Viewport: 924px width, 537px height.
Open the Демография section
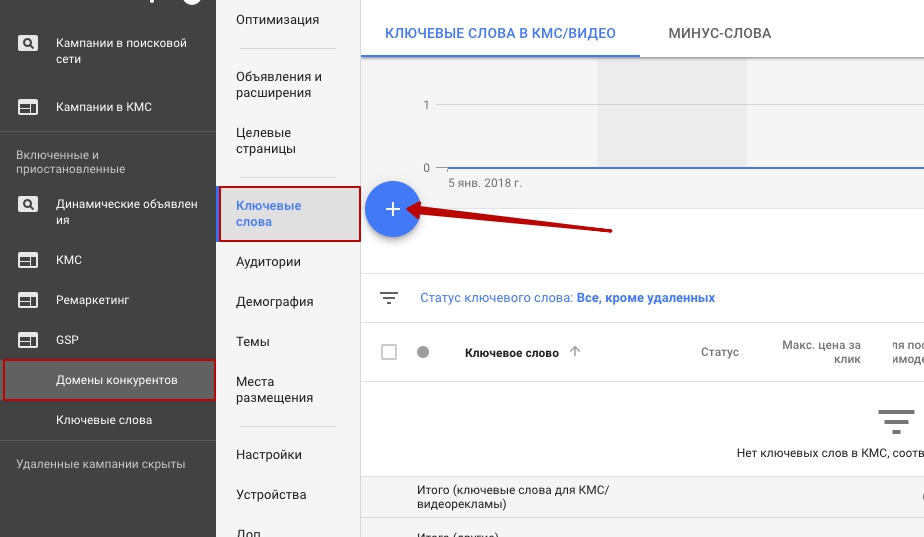275,301
